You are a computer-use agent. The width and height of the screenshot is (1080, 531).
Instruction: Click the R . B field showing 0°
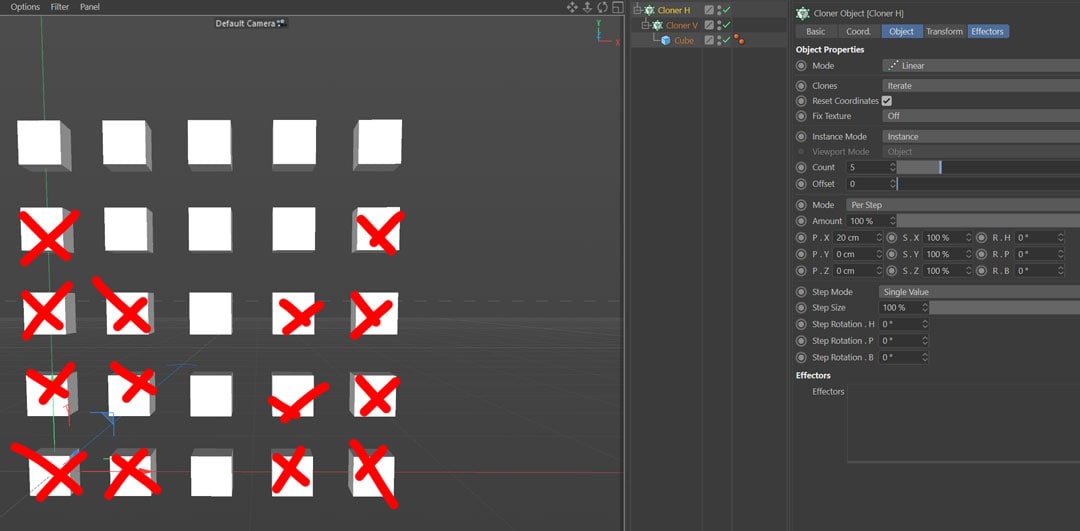(1037, 271)
